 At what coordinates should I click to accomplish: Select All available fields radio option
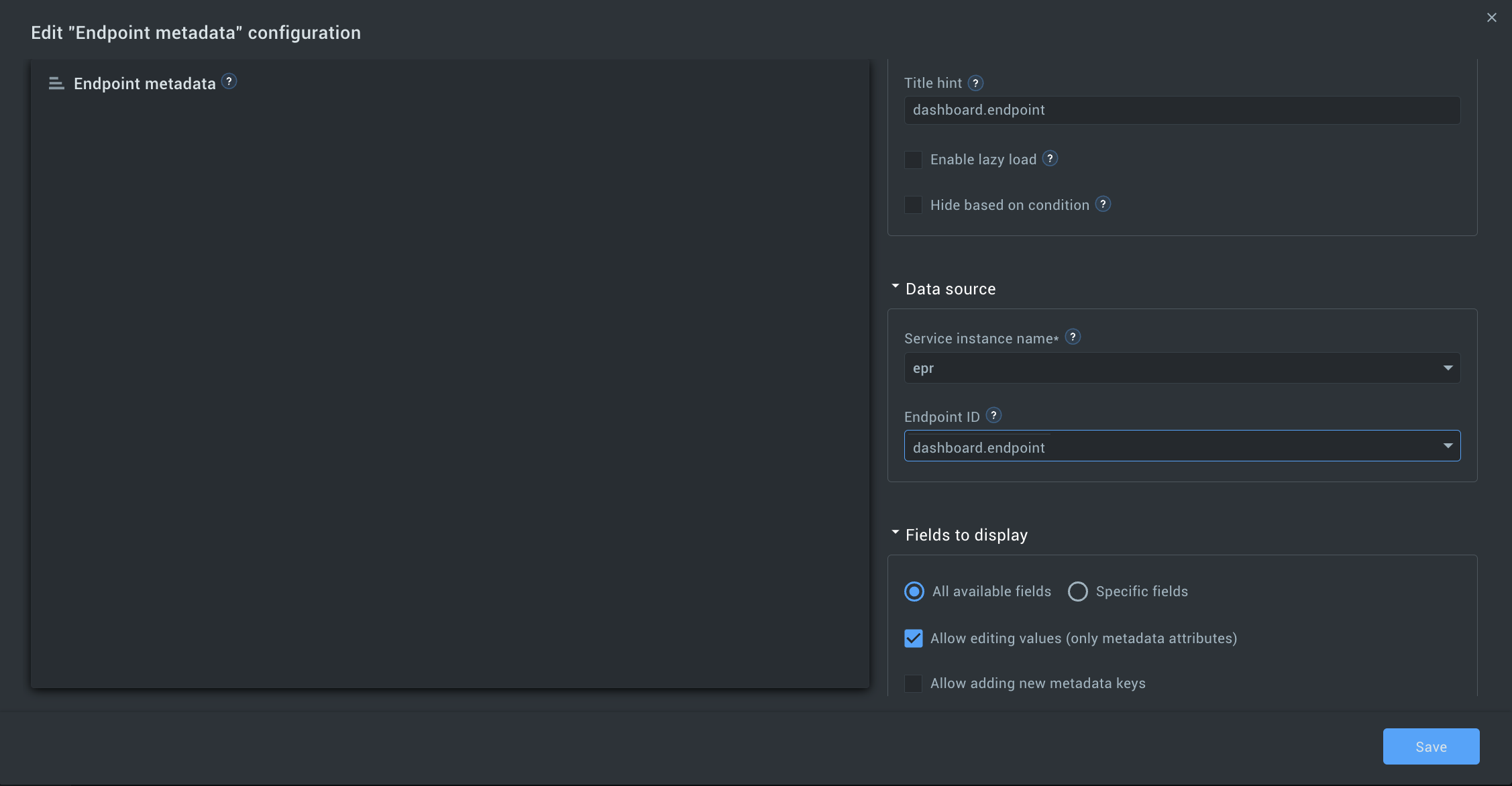914,592
